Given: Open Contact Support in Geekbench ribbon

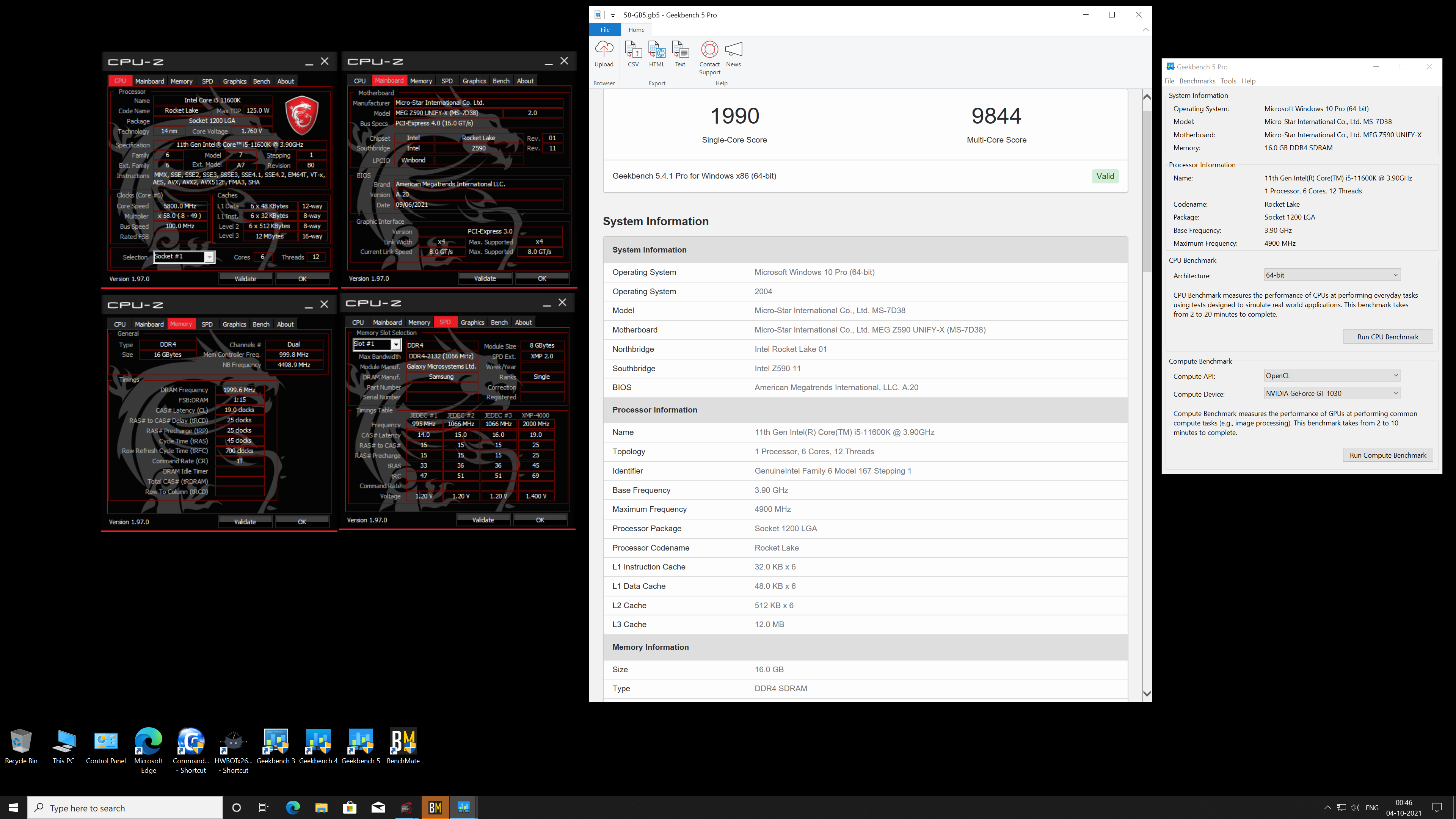Looking at the screenshot, I should click(709, 58).
